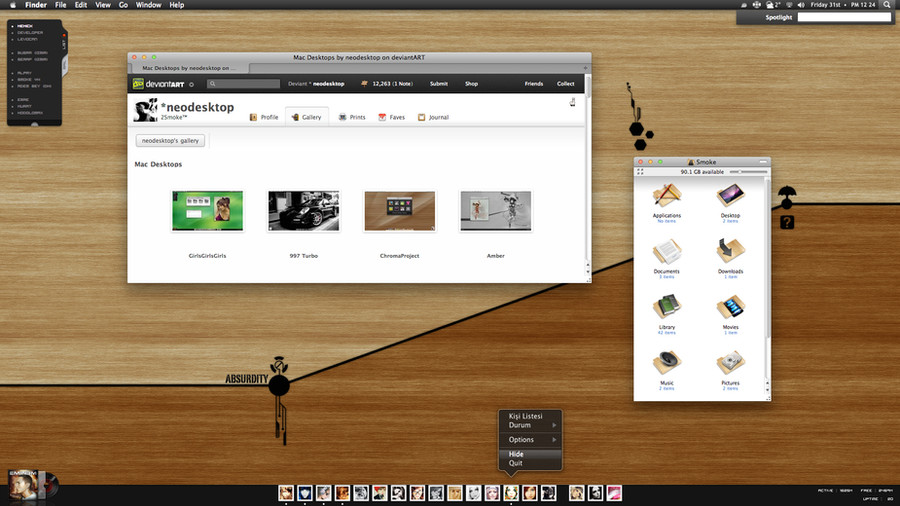Choose Hide in the context menu
The width and height of the screenshot is (900, 506).
point(530,454)
